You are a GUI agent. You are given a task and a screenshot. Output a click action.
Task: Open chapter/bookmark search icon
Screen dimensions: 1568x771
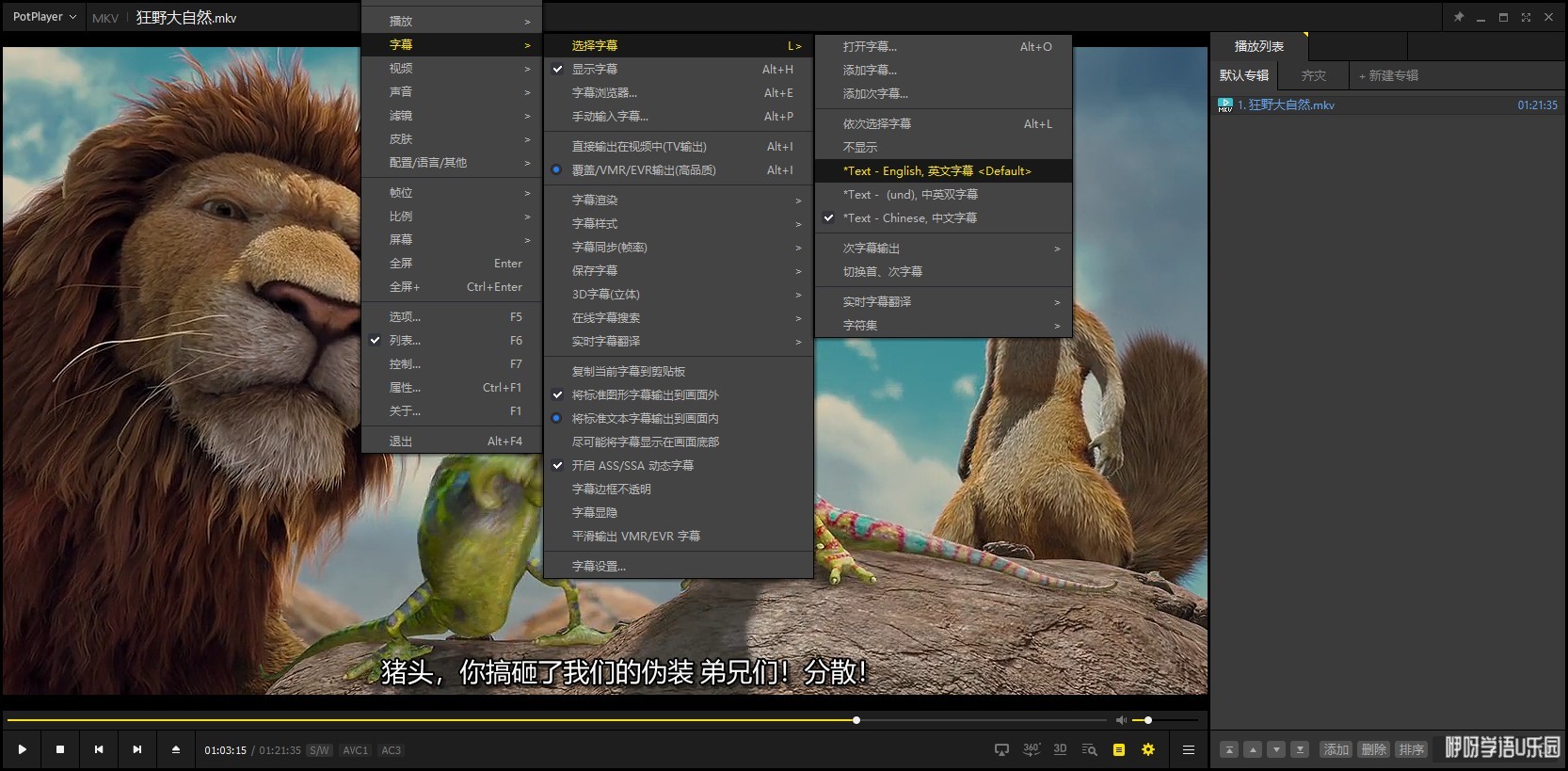click(x=1090, y=749)
